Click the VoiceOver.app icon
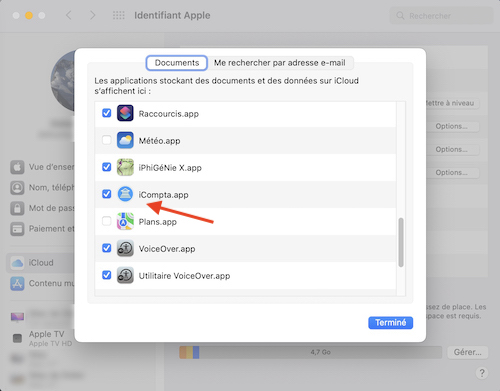This screenshot has height=391, width=500. coord(125,248)
